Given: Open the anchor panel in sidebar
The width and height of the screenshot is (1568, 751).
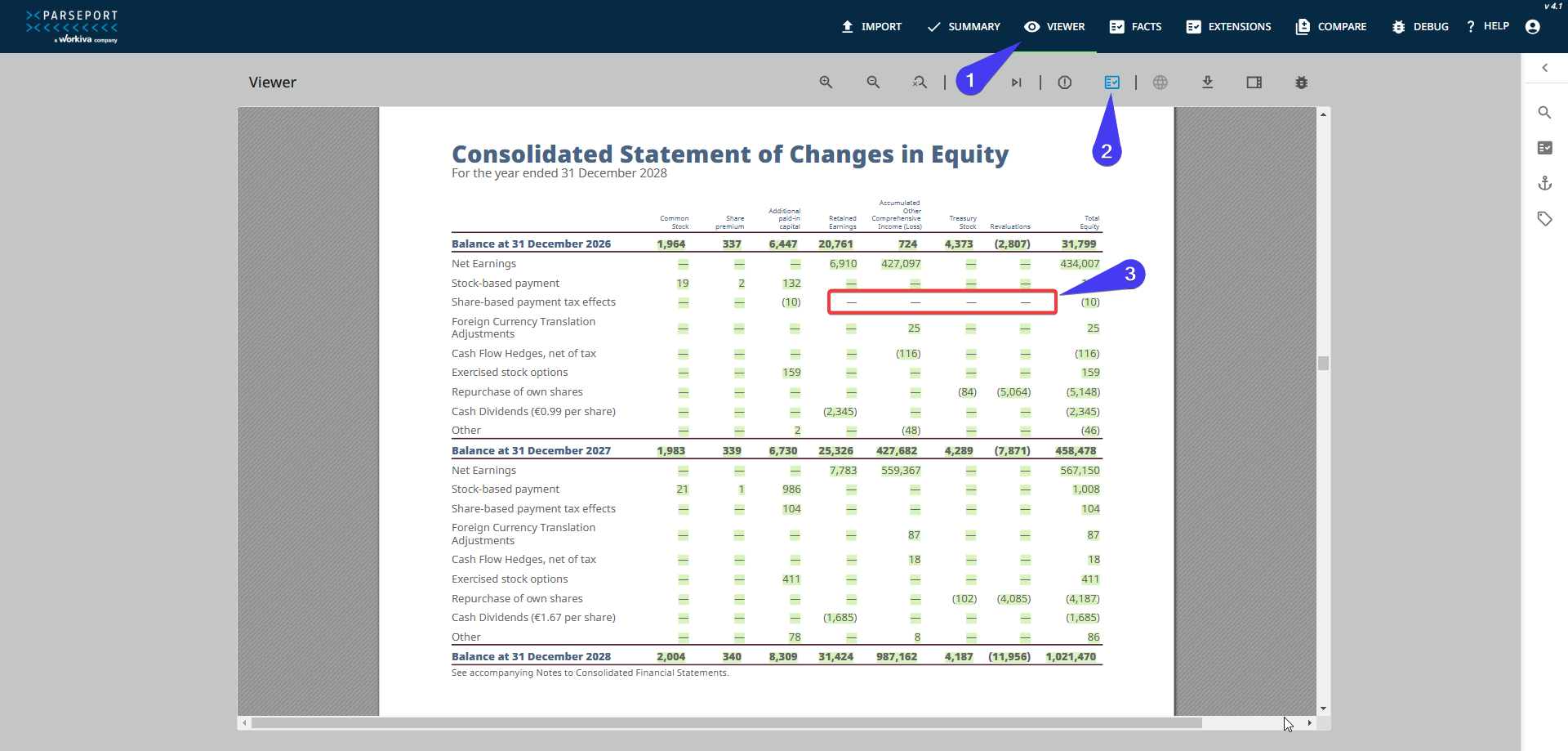Looking at the screenshot, I should pyautogui.click(x=1545, y=183).
